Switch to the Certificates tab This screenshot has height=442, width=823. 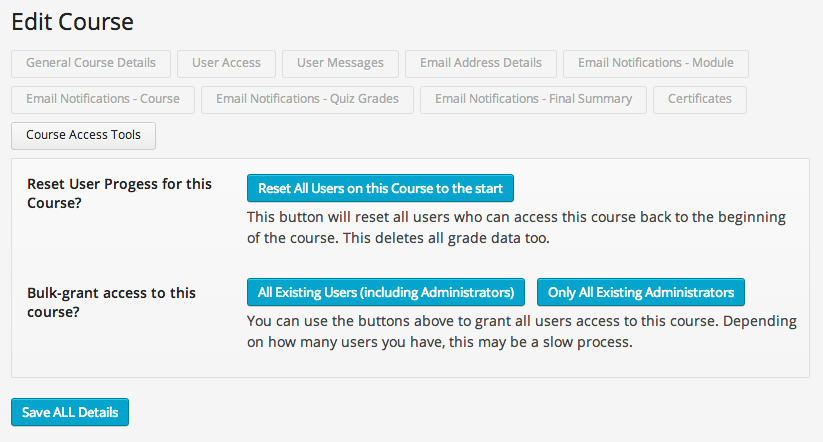tap(699, 99)
